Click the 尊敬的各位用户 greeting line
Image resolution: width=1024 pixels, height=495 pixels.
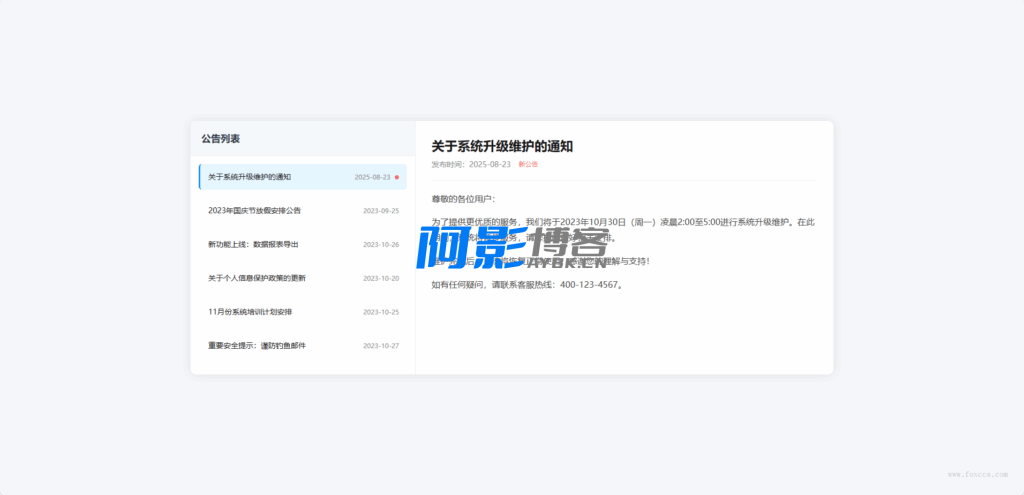[x=463, y=199]
